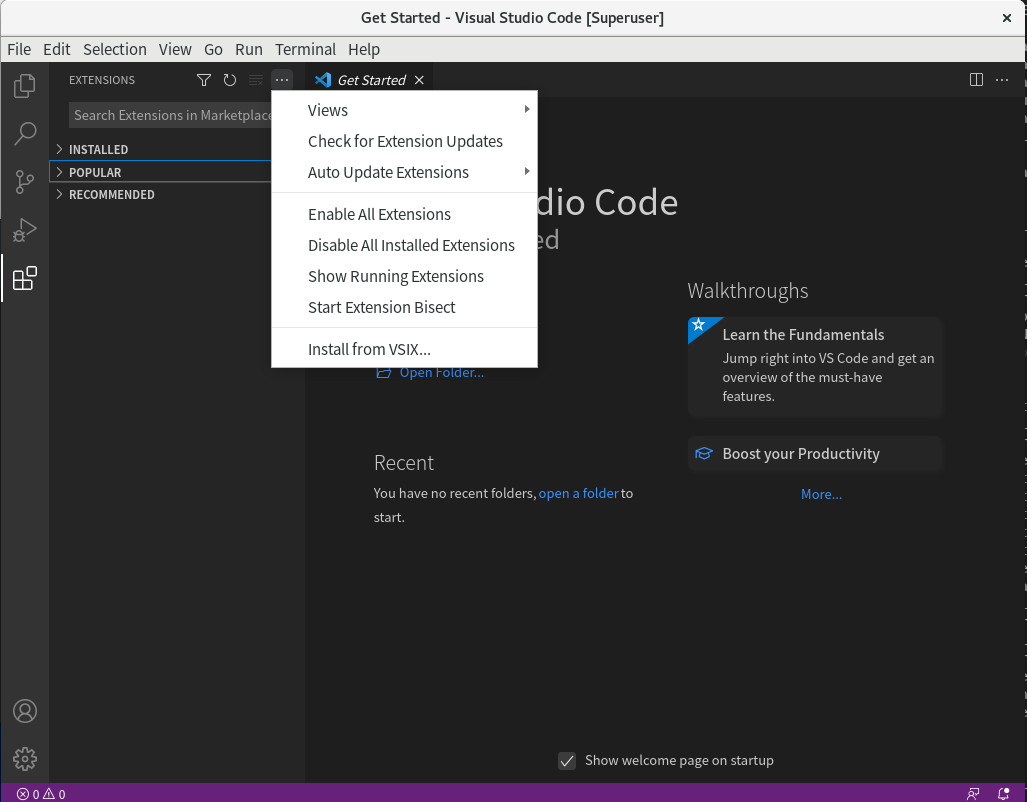Refresh the extensions list
Viewport: 1027px width, 802px height.
point(230,80)
